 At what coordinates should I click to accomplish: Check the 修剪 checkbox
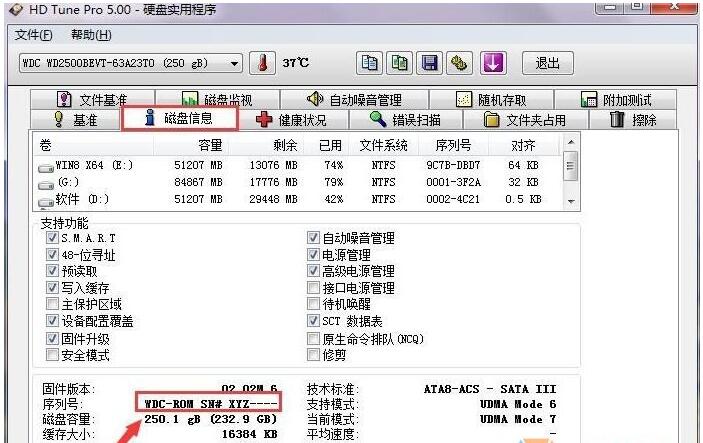(x=313, y=355)
